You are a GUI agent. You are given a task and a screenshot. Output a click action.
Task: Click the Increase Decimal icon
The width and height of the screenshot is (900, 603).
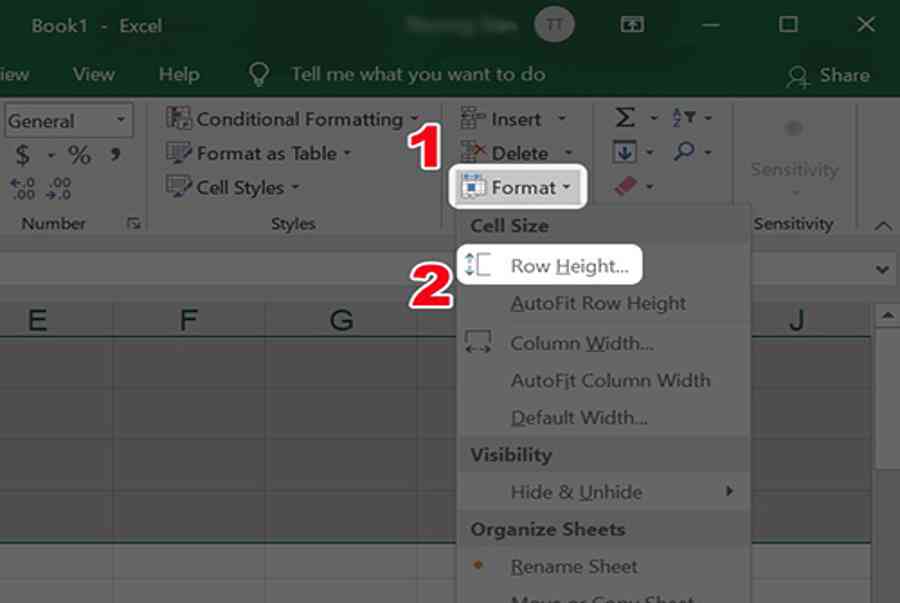pyautogui.click(x=22, y=188)
